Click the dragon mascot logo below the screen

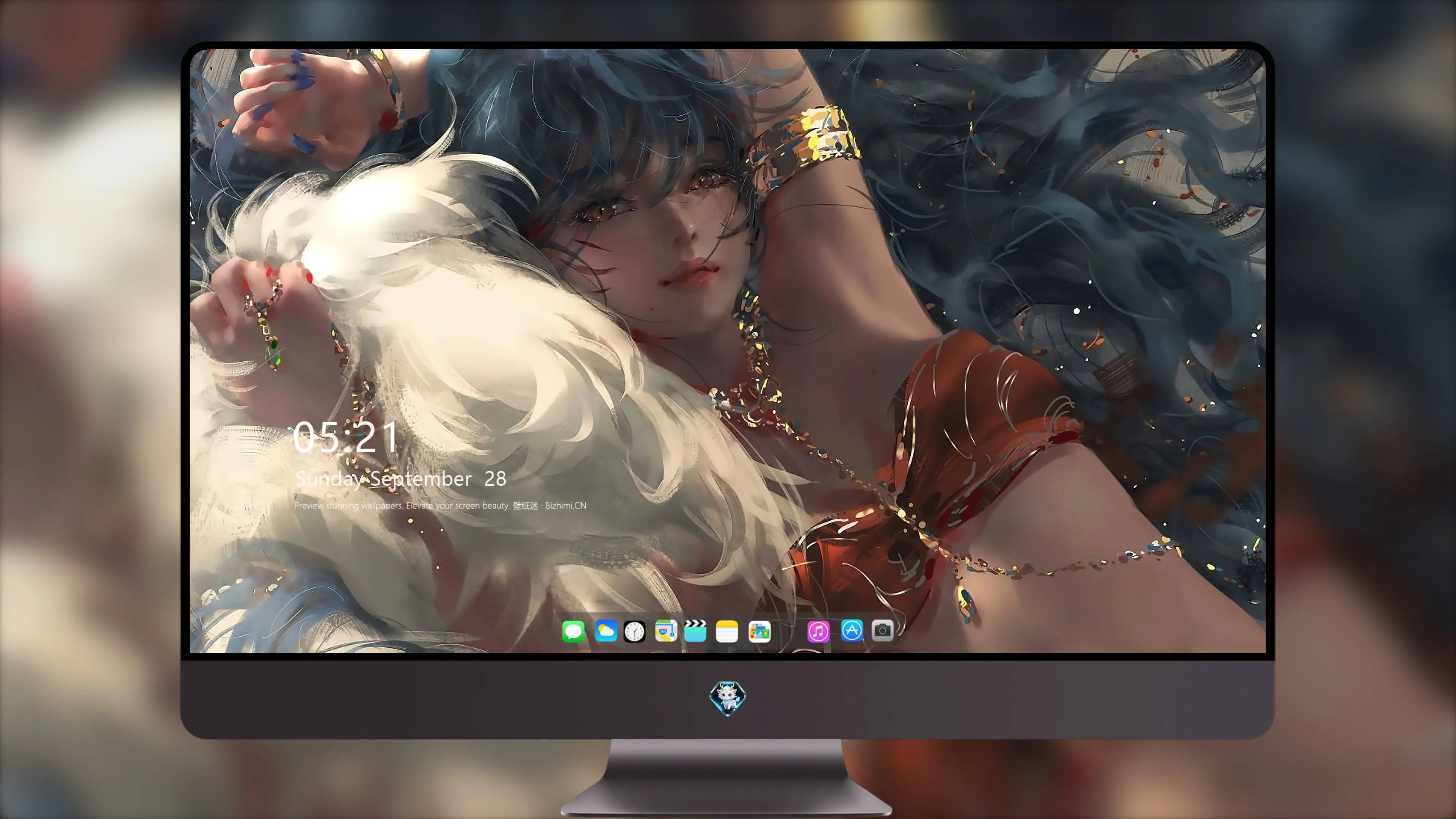pos(728,698)
